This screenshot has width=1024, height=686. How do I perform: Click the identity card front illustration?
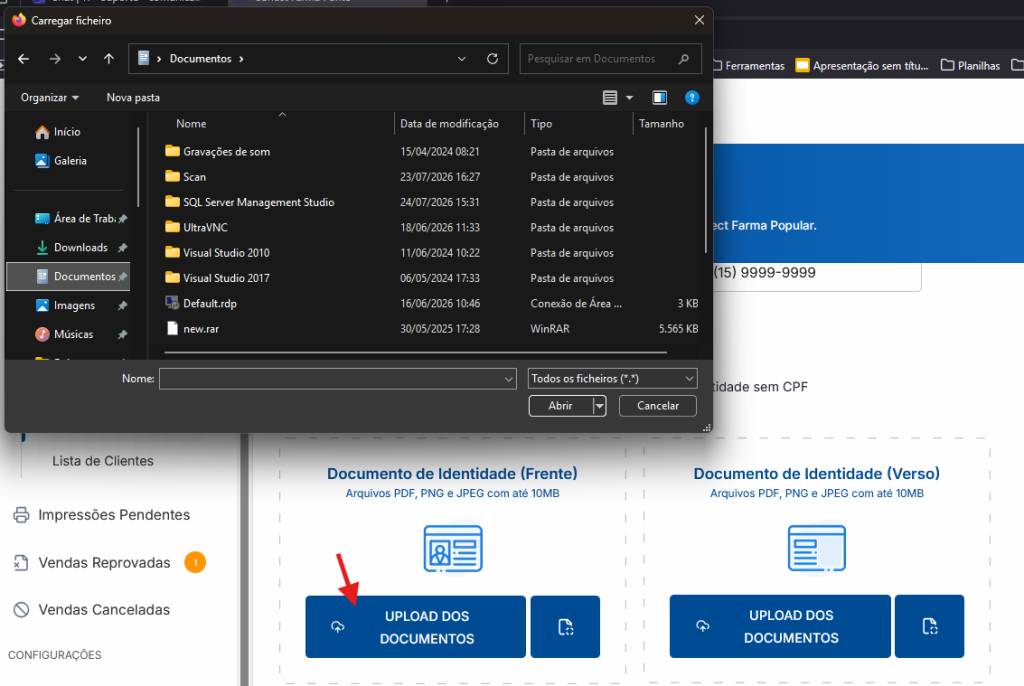click(453, 549)
